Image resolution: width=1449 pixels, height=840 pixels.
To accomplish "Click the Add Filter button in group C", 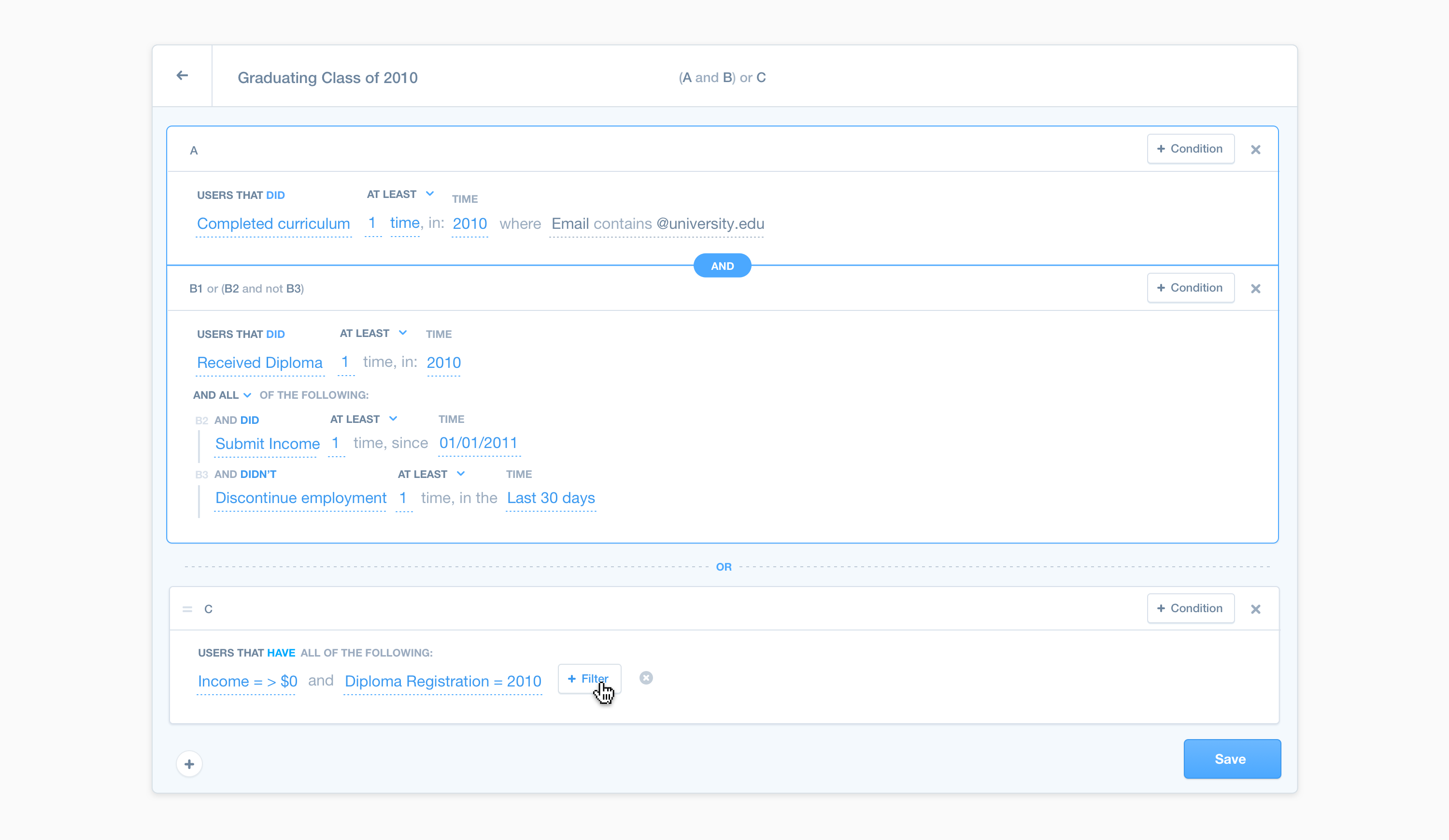I will click(589, 678).
